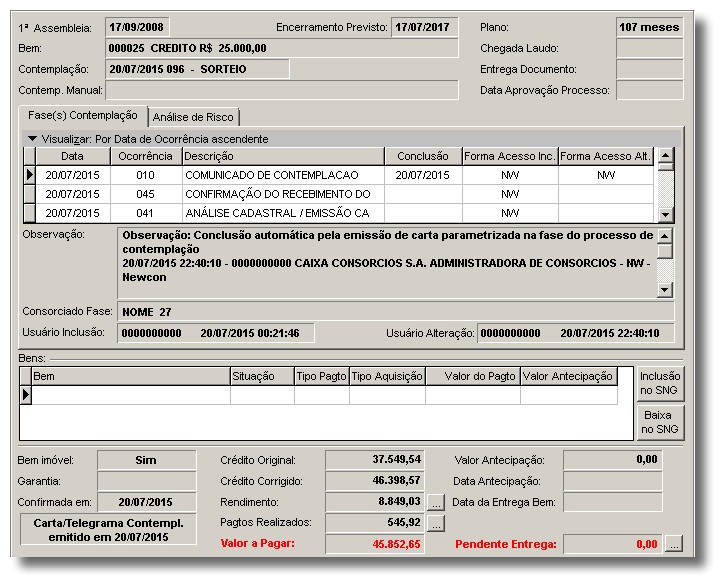717x582 pixels.
Task: Click the Usuário Alteração field
Action: pyautogui.click(x=576, y=333)
